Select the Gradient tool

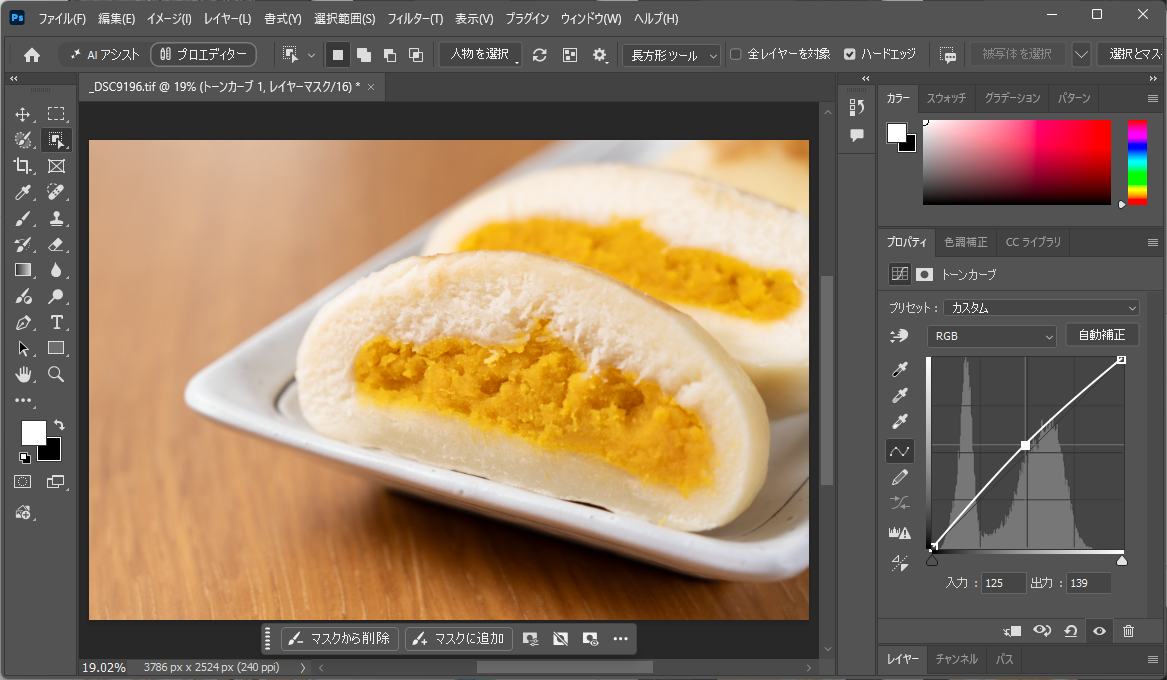(22, 270)
